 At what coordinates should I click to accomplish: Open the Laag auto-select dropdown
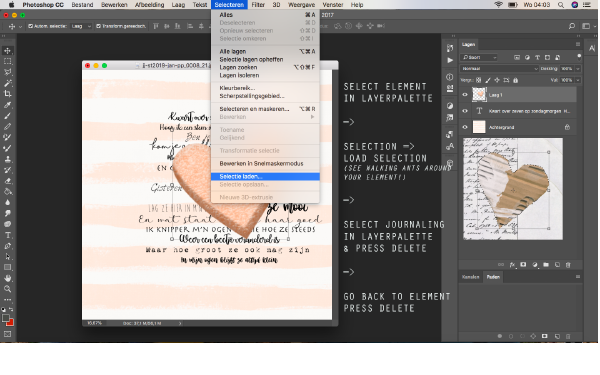[81, 26]
